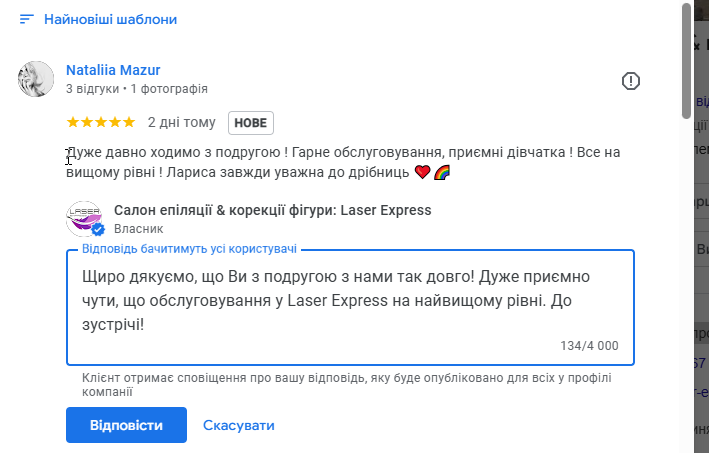Screen dimensions: 709x453
Task: Click the Скасувати cancel link
Action: [x=239, y=425]
